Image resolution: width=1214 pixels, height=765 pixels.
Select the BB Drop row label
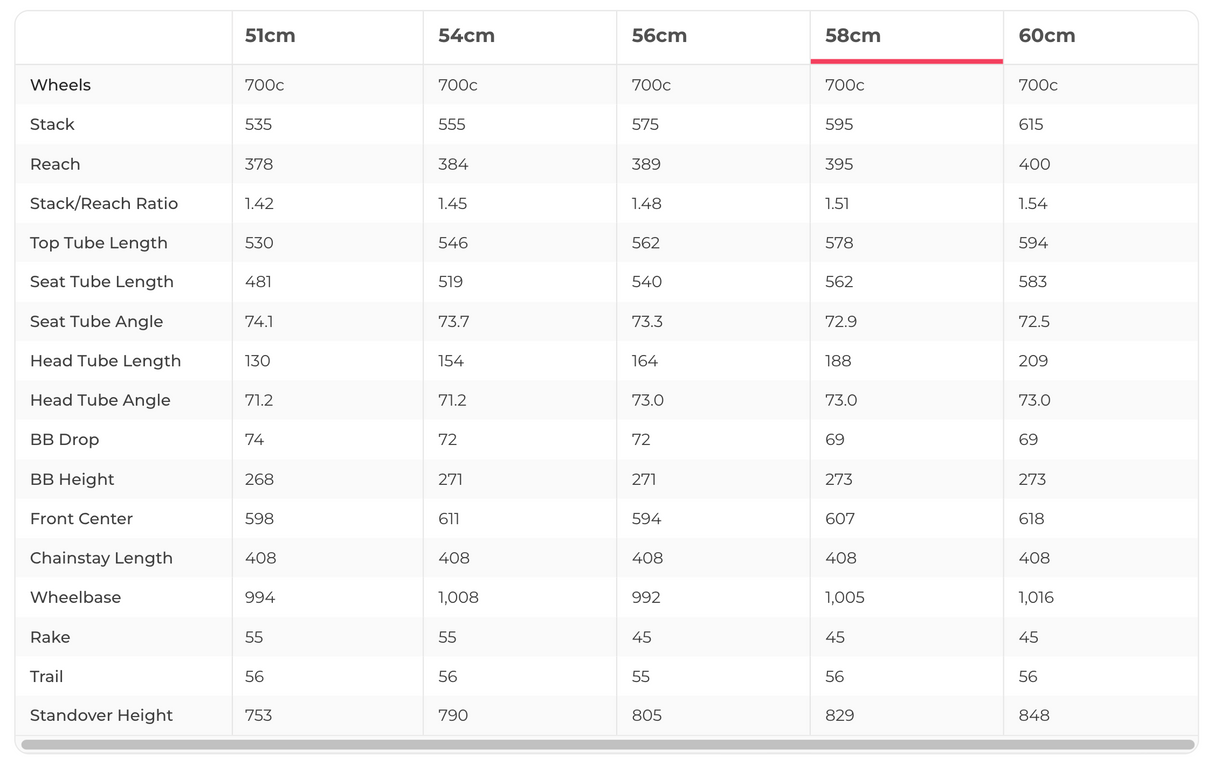click(64, 439)
